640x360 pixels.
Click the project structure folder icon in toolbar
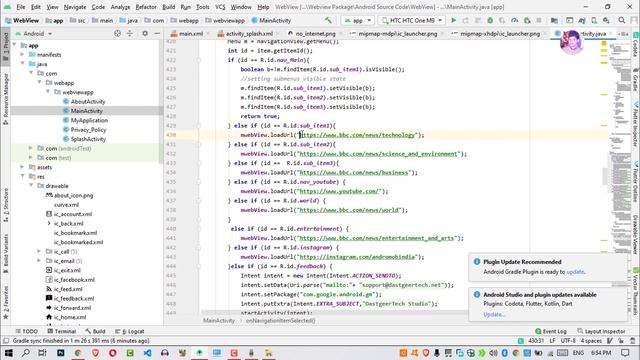(554, 20)
